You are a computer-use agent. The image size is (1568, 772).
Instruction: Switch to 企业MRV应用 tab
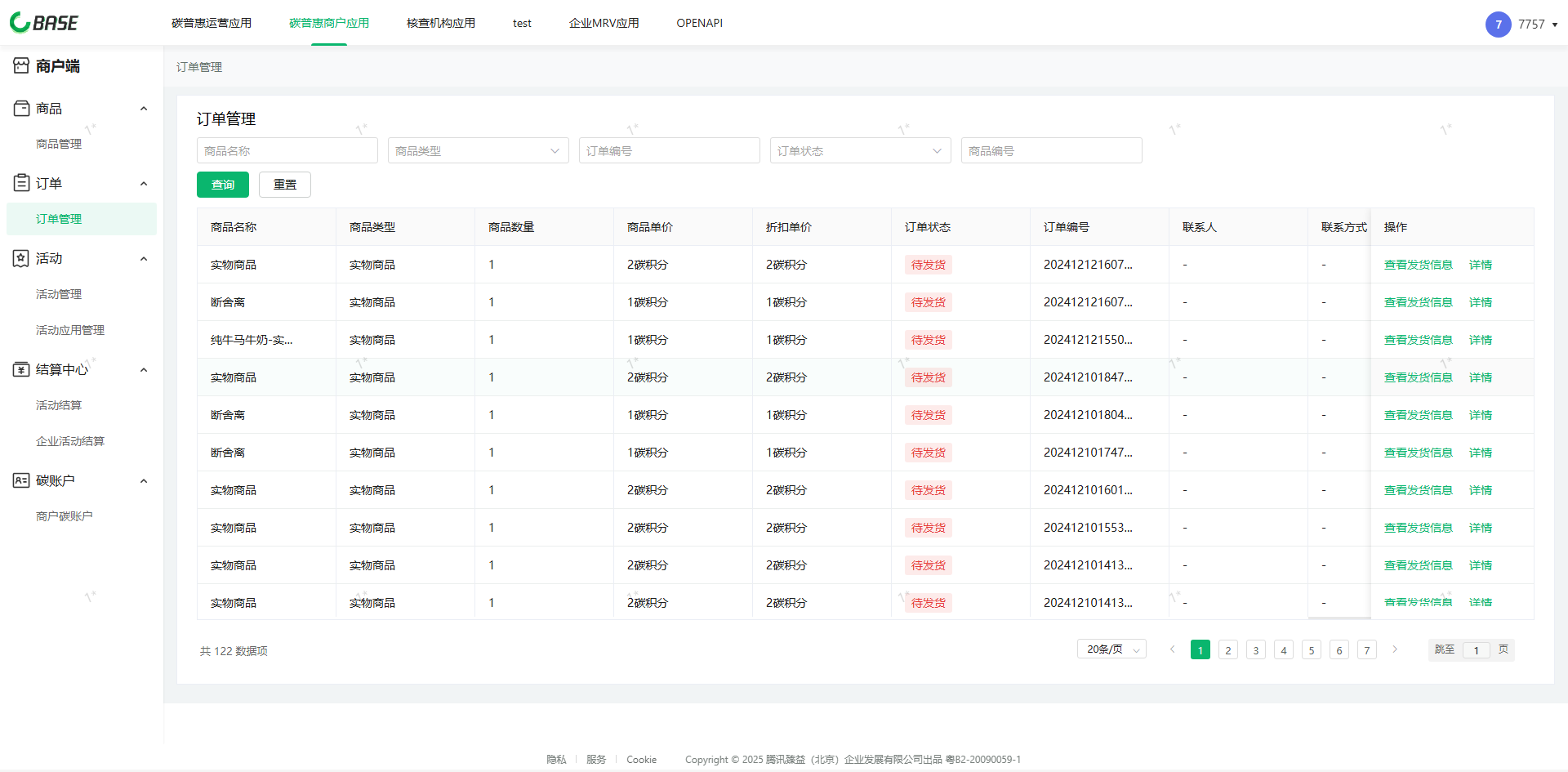pyautogui.click(x=604, y=23)
